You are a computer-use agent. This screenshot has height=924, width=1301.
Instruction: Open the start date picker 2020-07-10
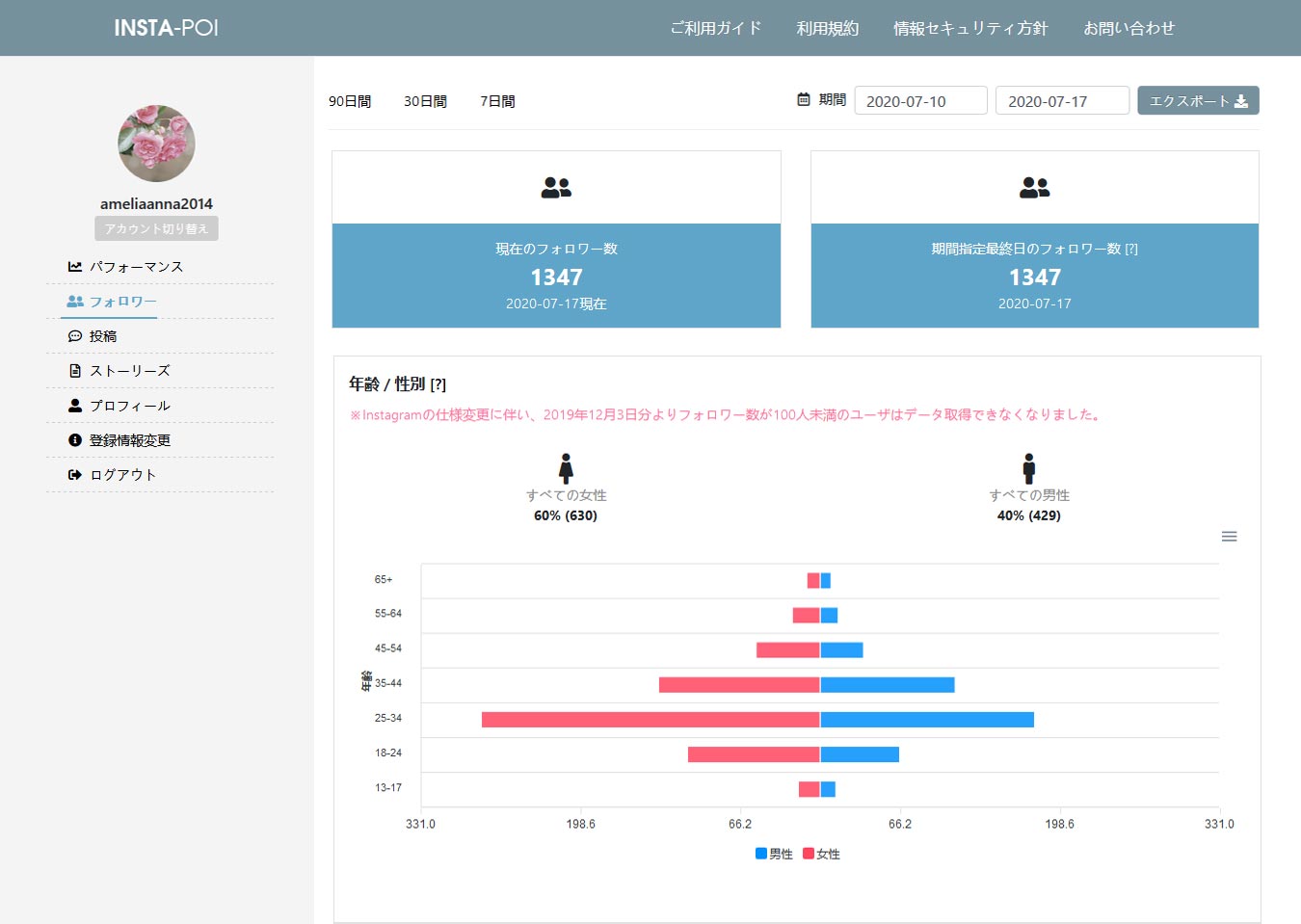tap(920, 101)
